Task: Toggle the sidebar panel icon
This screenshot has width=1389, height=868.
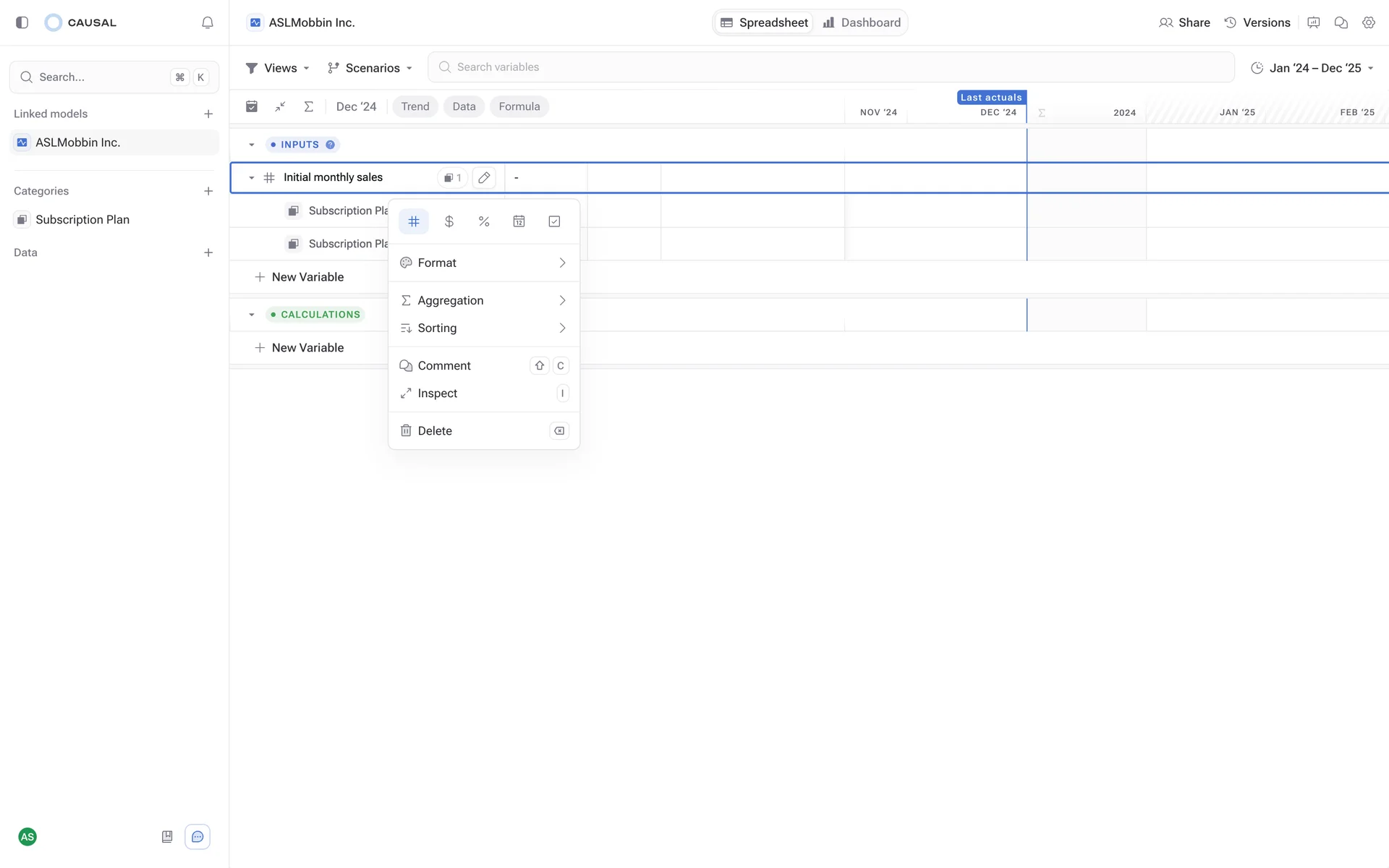Action: tap(22, 22)
